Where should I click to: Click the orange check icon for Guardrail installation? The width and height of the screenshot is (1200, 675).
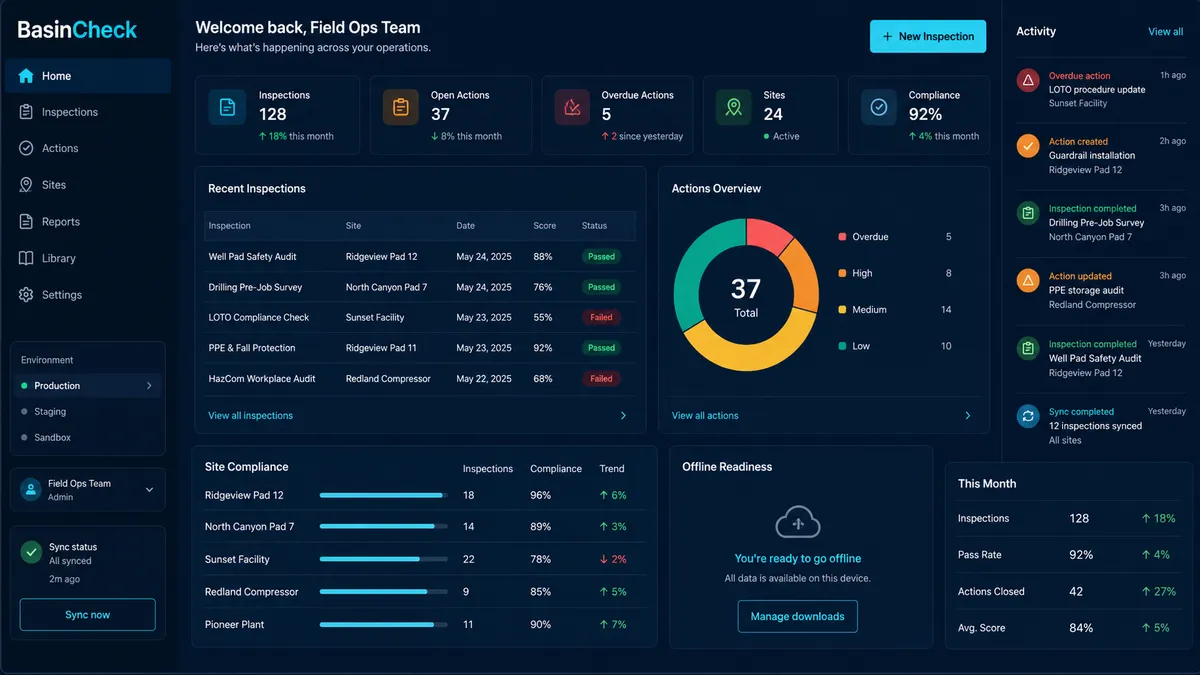coord(1028,146)
